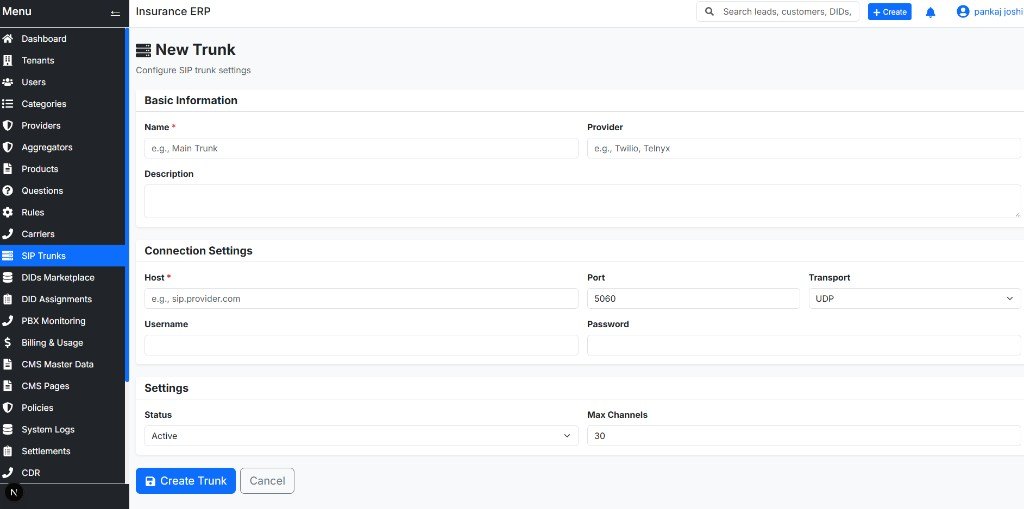Click the Users group icon

tap(8, 82)
